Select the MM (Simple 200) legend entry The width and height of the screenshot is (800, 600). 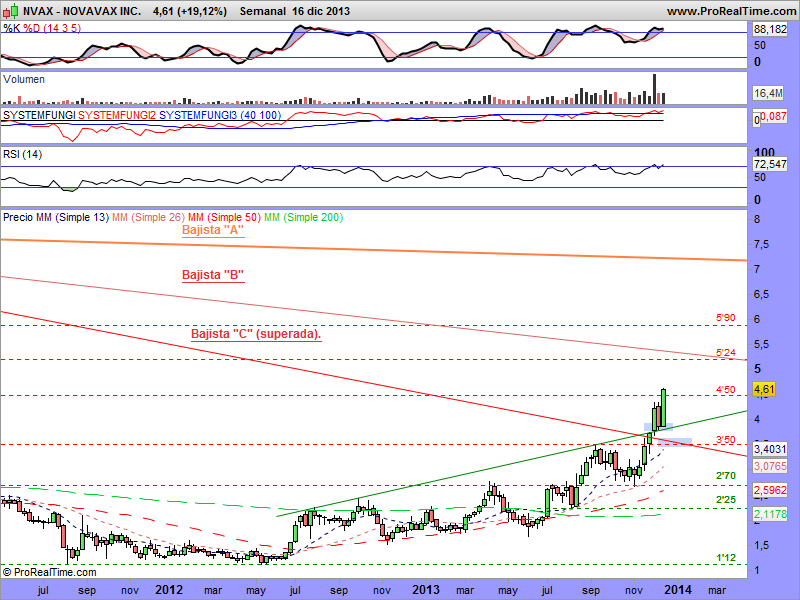pos(303,217)
